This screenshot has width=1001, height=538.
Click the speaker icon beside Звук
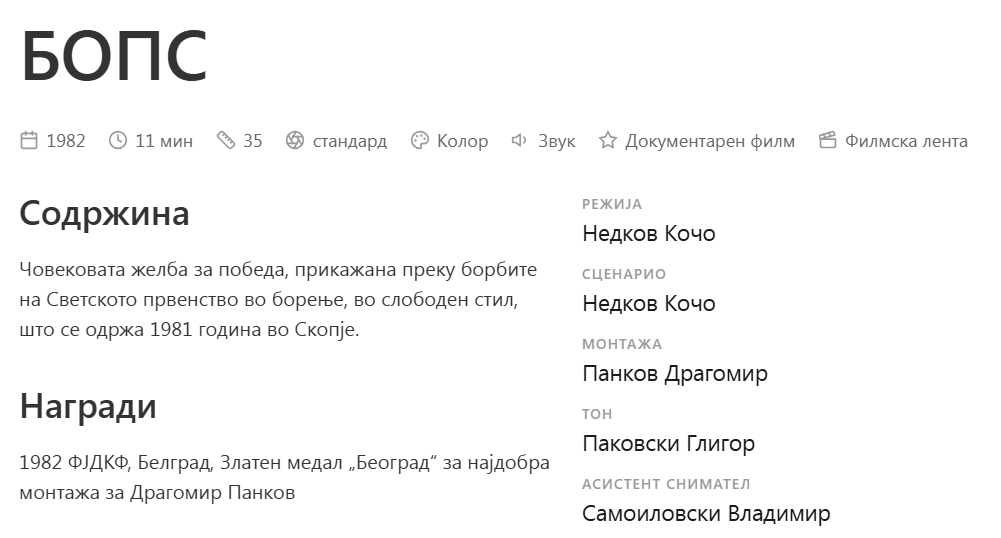[x=520, y=140]
